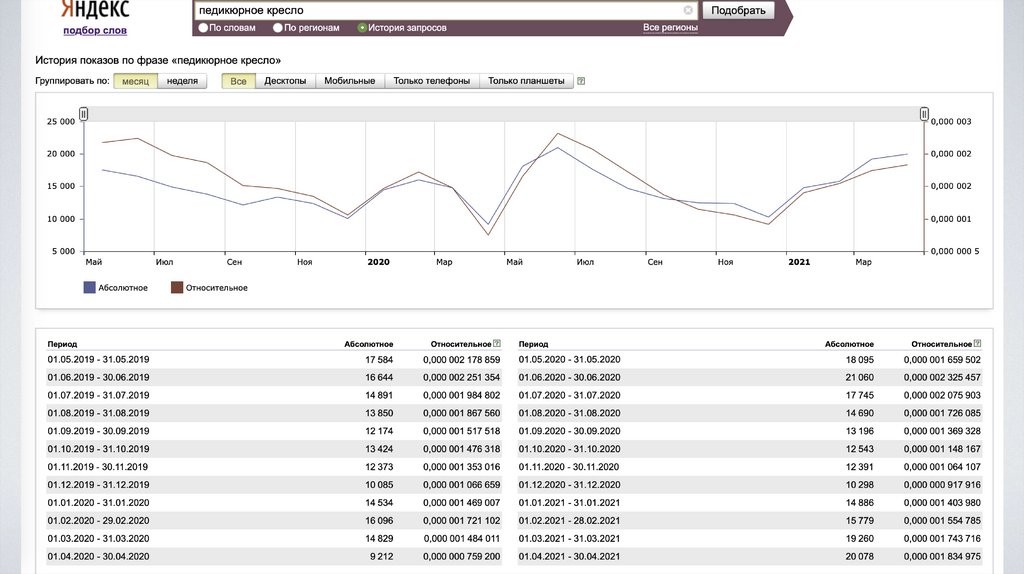Screen dimensions: 1024x574
Task: Follow the 'подбор слов' link
Action: pyautogui.click(x=95, y=31)
